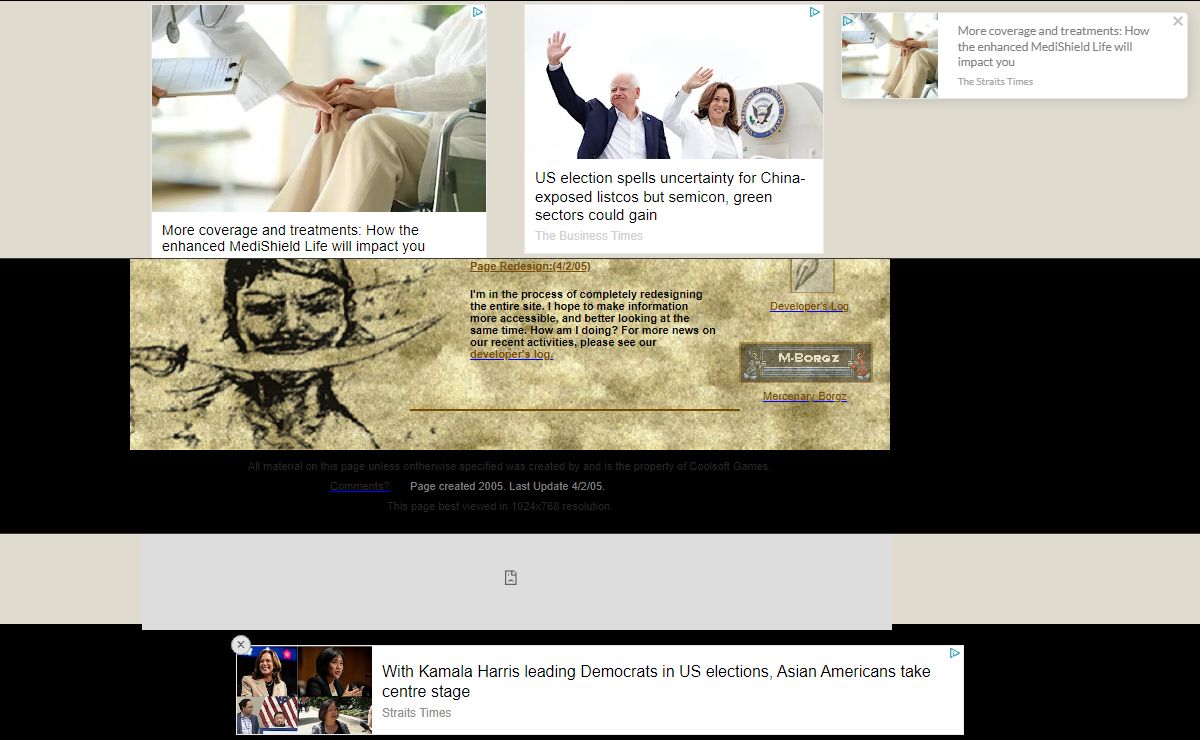Click the Coolsoft Games copyright notice
This screenshot has width=1200, height=740.
[x=510, y=466]
